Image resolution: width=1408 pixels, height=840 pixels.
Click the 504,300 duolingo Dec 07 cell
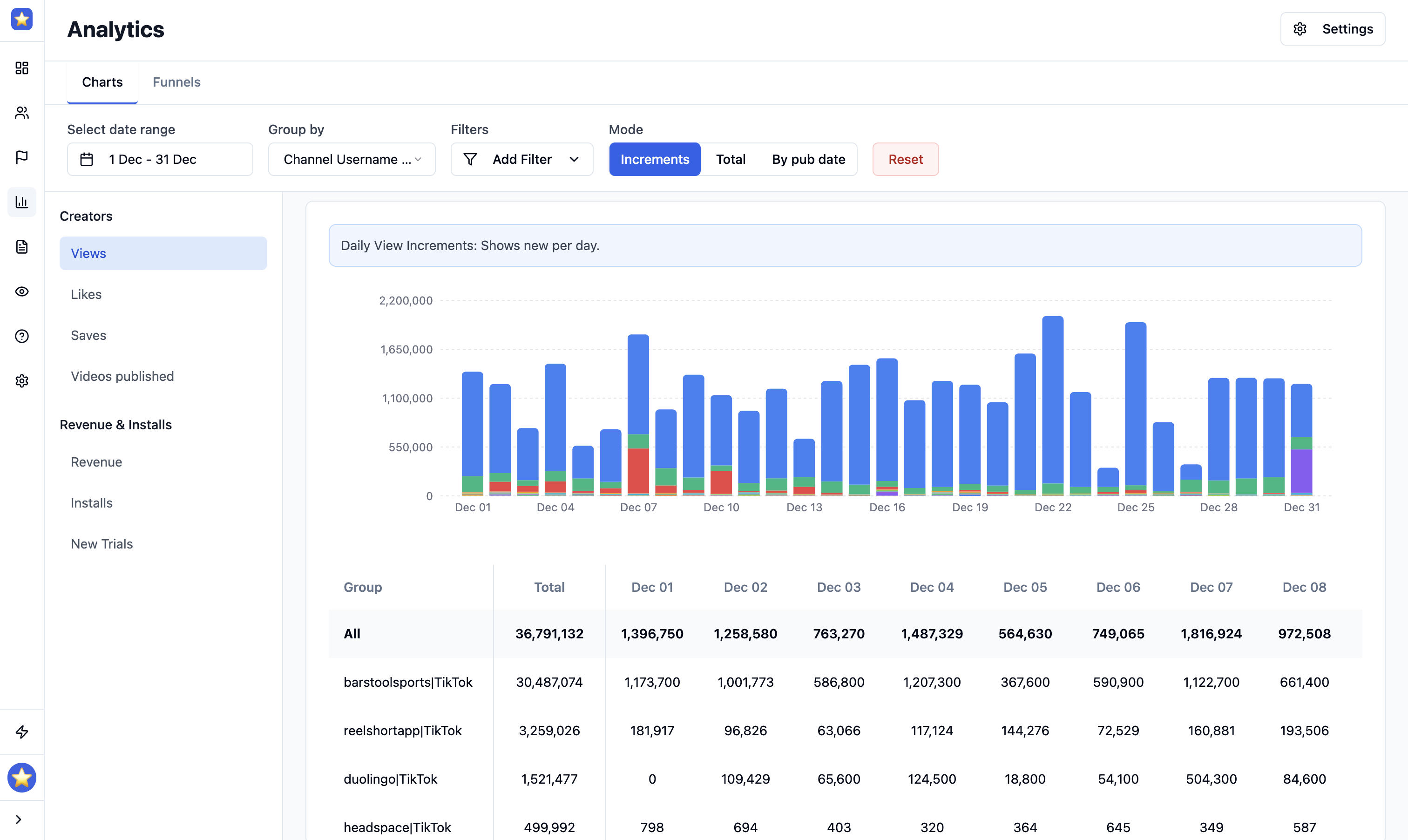pyautogui.click(x=1211, y=779)
